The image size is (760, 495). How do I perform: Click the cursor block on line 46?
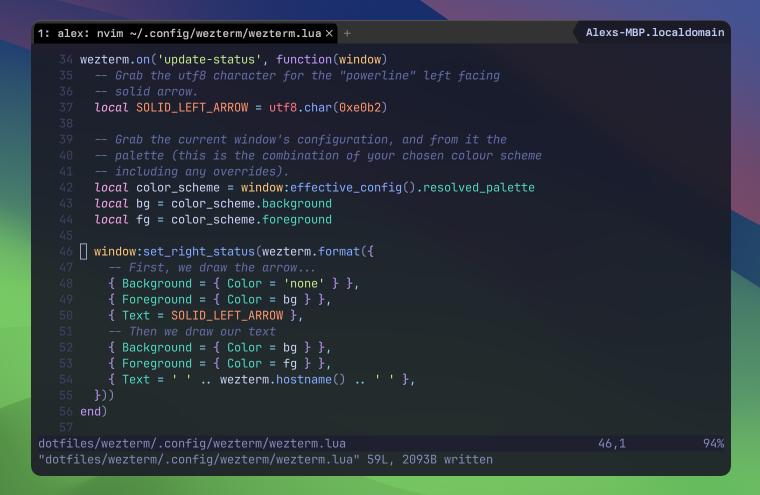point(83,252)
